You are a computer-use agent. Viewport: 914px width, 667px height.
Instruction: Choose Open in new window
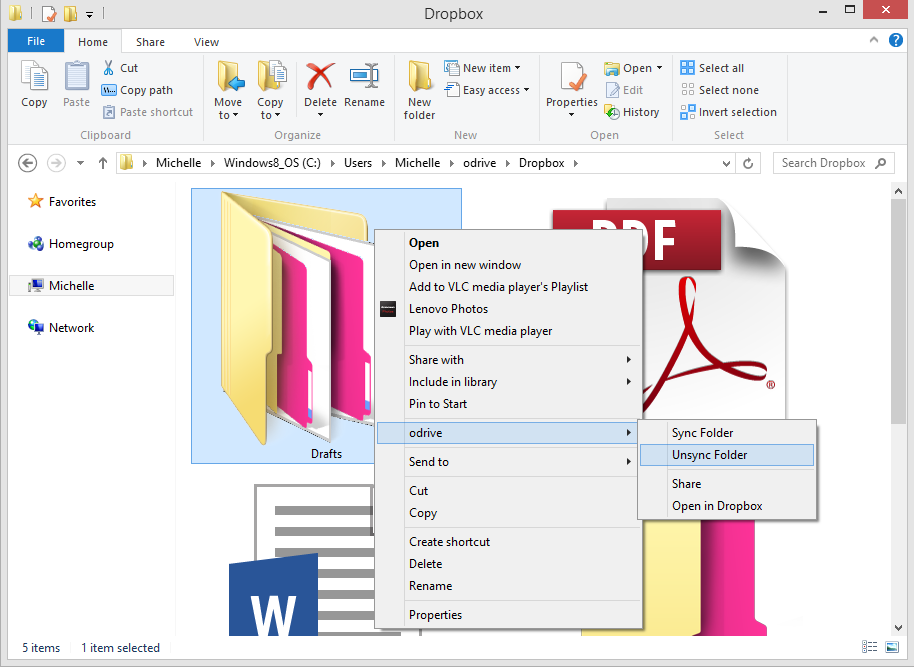pyautogui.click(x=508, y=265)
